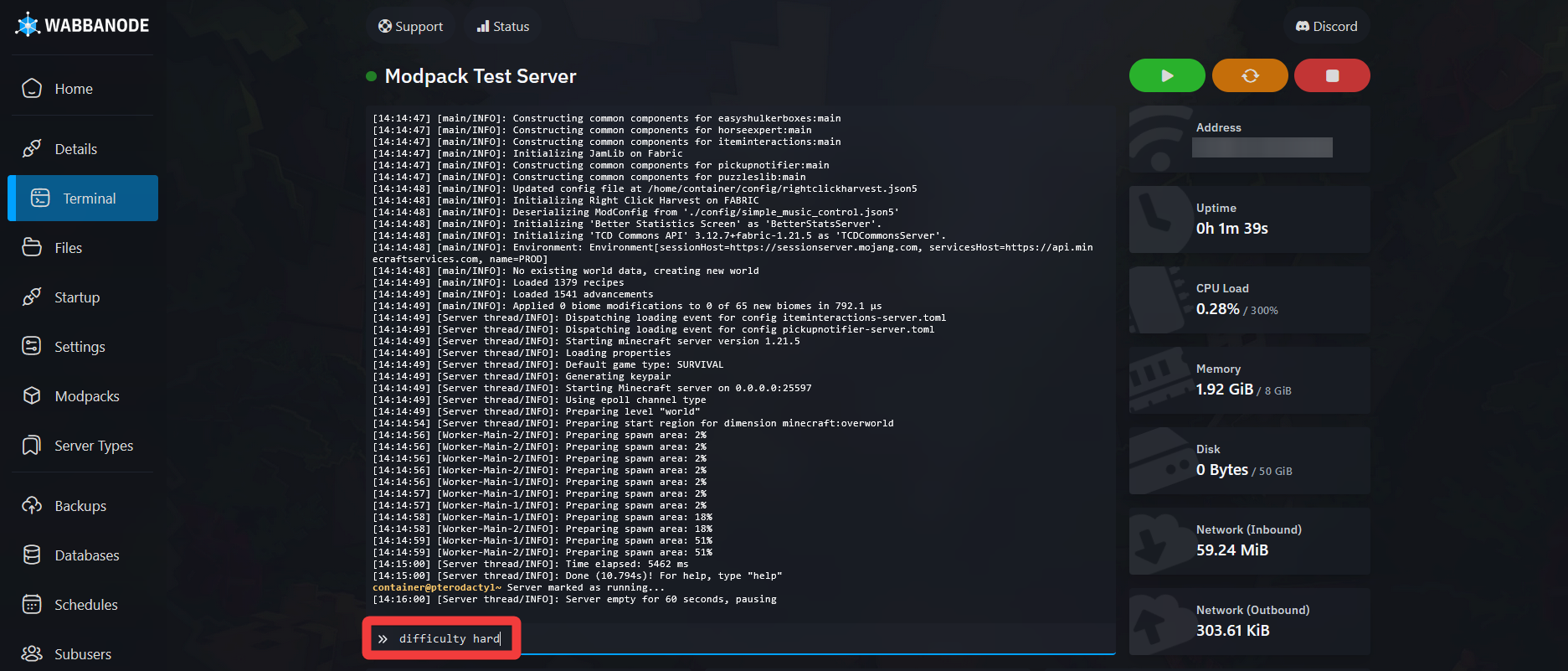The width and height of the screenshot is (1568, 671).
Task: Click Uptime value 0h 1m 39s
Action: (1231, 229)
